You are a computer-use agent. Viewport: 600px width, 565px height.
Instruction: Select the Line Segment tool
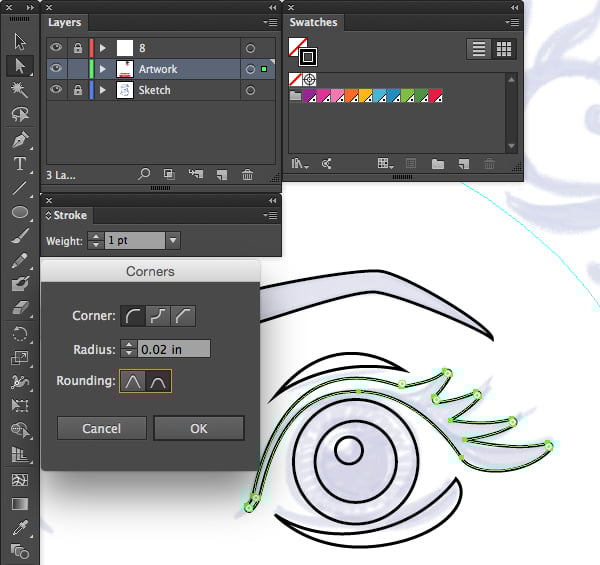20,188
